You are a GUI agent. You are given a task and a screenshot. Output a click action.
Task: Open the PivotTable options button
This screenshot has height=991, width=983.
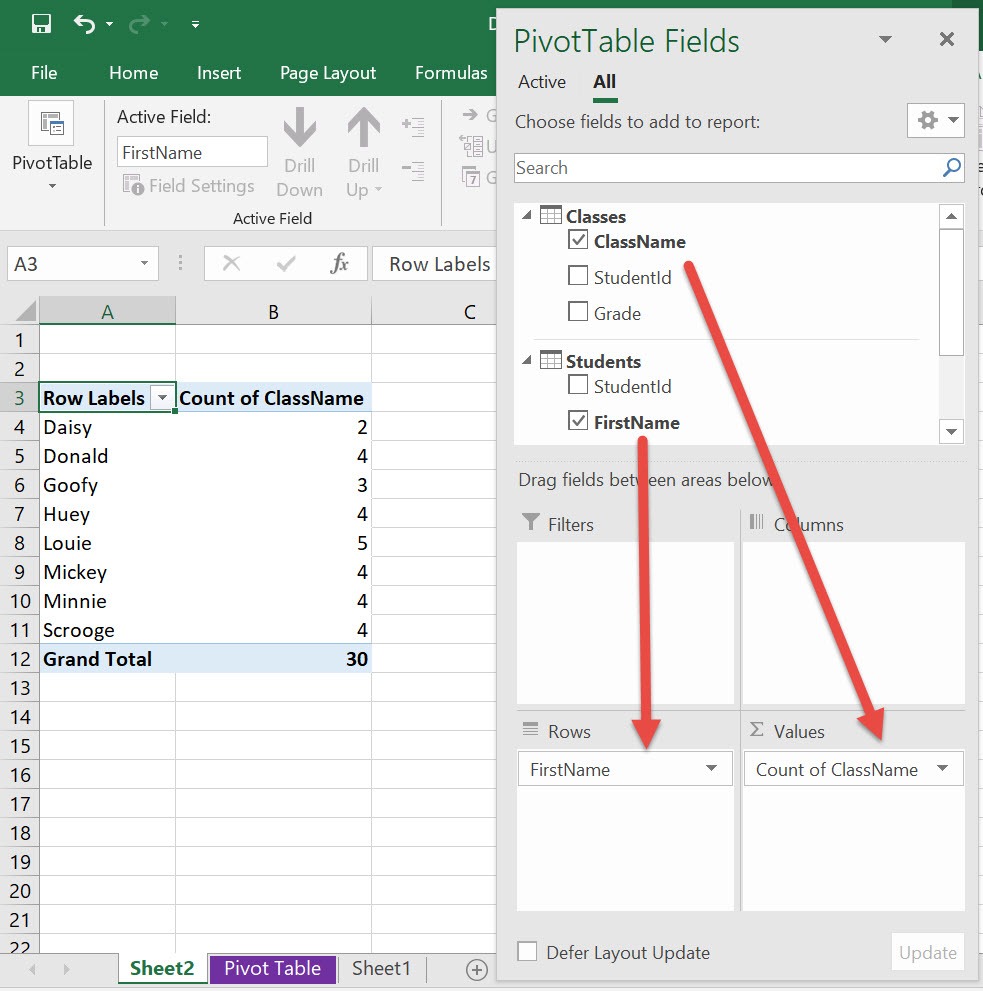coord(52,147)
